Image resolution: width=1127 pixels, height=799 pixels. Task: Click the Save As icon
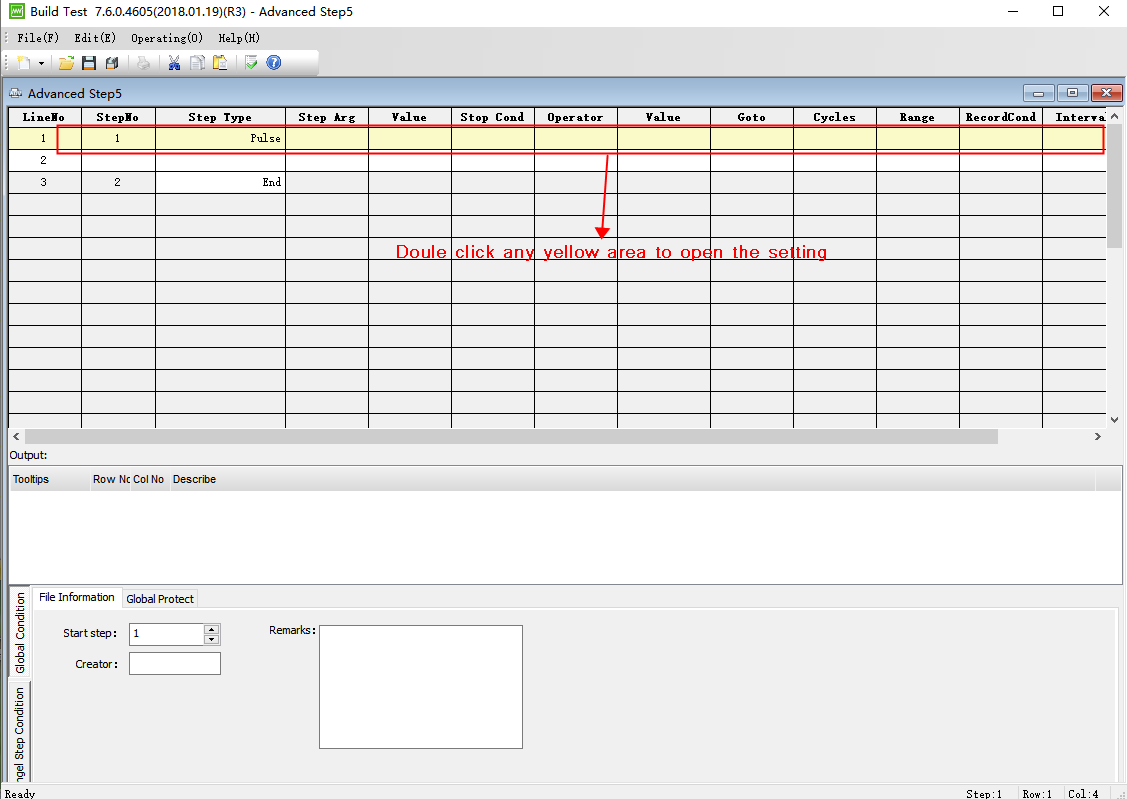point(112,63)
